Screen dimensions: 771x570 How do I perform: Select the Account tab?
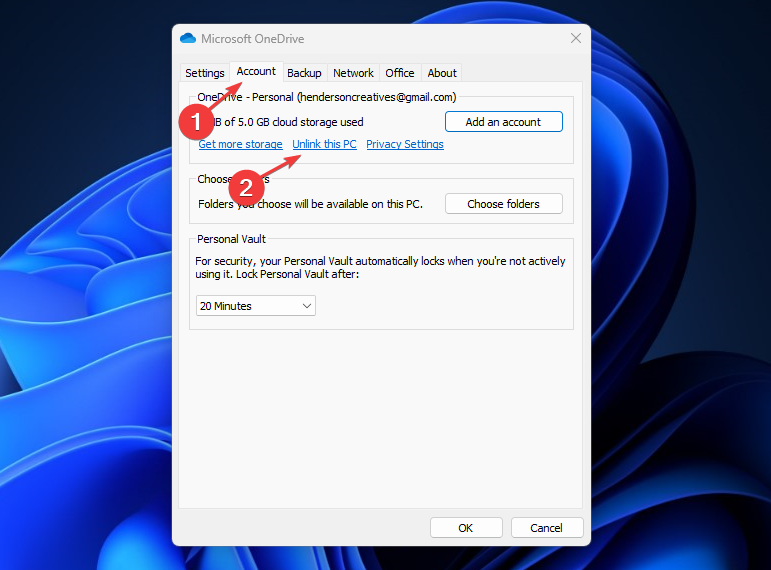tap(256, 71)
